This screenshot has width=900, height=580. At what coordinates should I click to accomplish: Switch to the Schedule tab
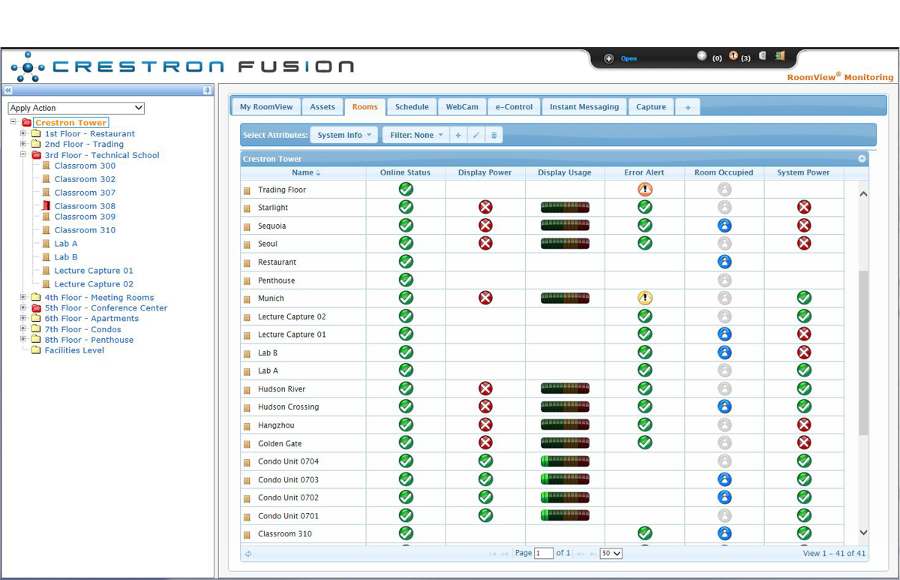412,107
